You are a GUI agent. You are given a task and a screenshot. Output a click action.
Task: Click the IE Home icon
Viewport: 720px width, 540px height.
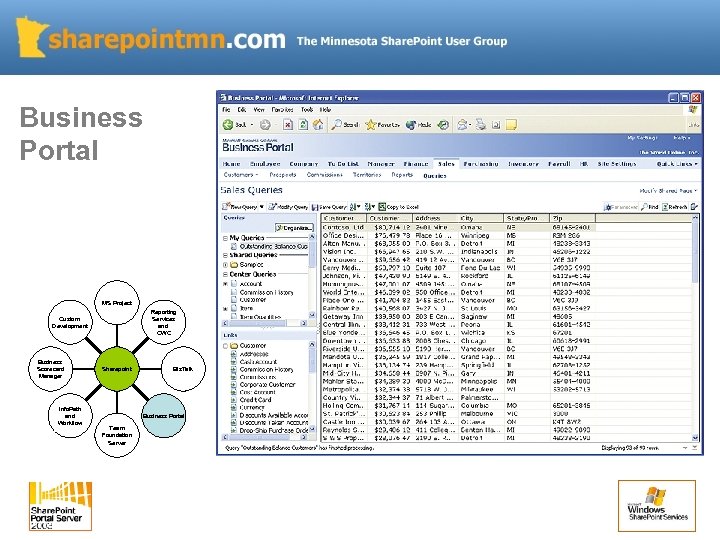[x=318, y=124]
